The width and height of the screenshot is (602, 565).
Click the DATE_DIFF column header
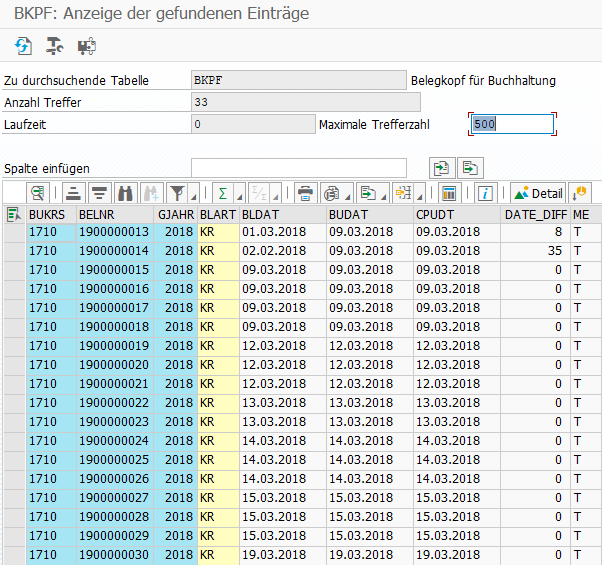coord(534,213)
